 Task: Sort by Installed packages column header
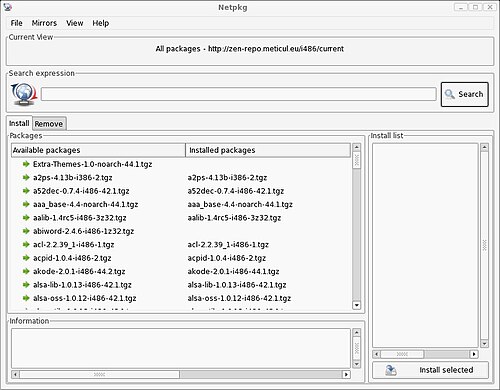click(x=268, y=150)
